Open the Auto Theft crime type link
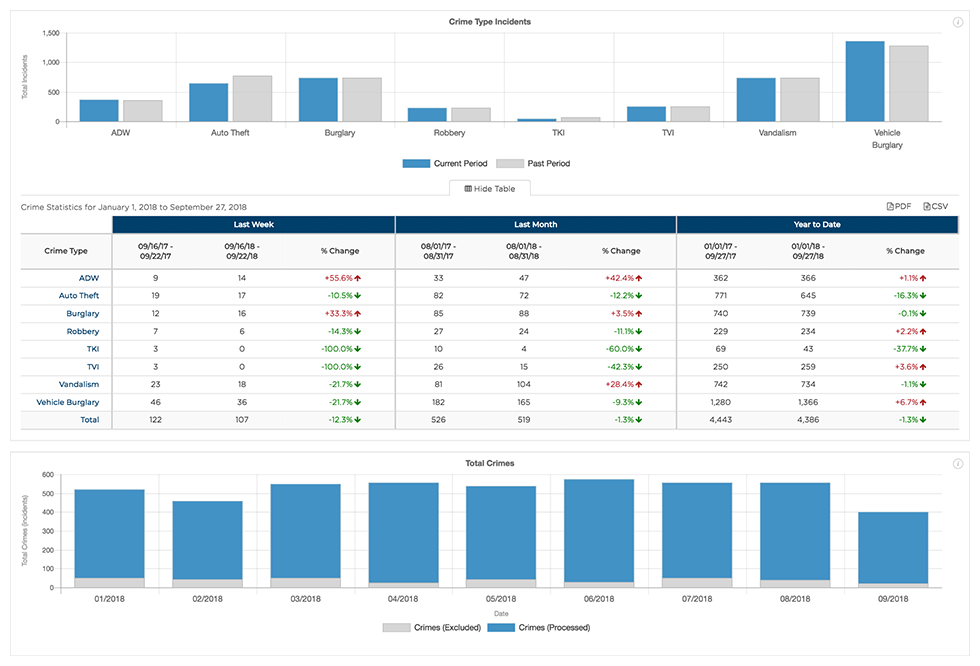 pyautogui.click(x=80, y=296)
